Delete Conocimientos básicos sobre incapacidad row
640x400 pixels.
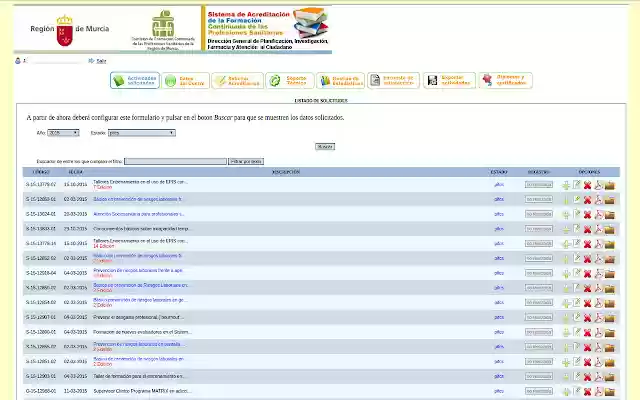[587, 229]
